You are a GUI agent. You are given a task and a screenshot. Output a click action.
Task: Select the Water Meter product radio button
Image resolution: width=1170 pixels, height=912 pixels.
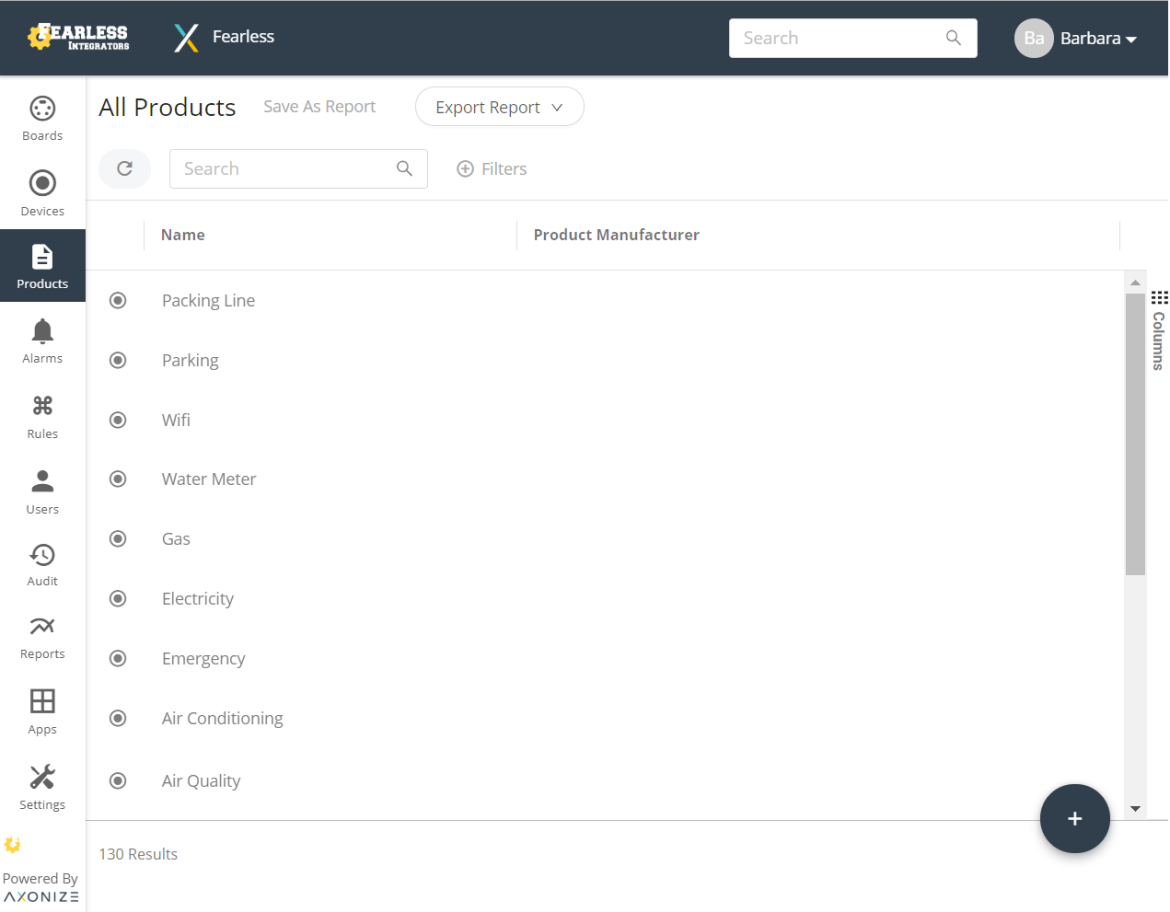click(117, 478)
